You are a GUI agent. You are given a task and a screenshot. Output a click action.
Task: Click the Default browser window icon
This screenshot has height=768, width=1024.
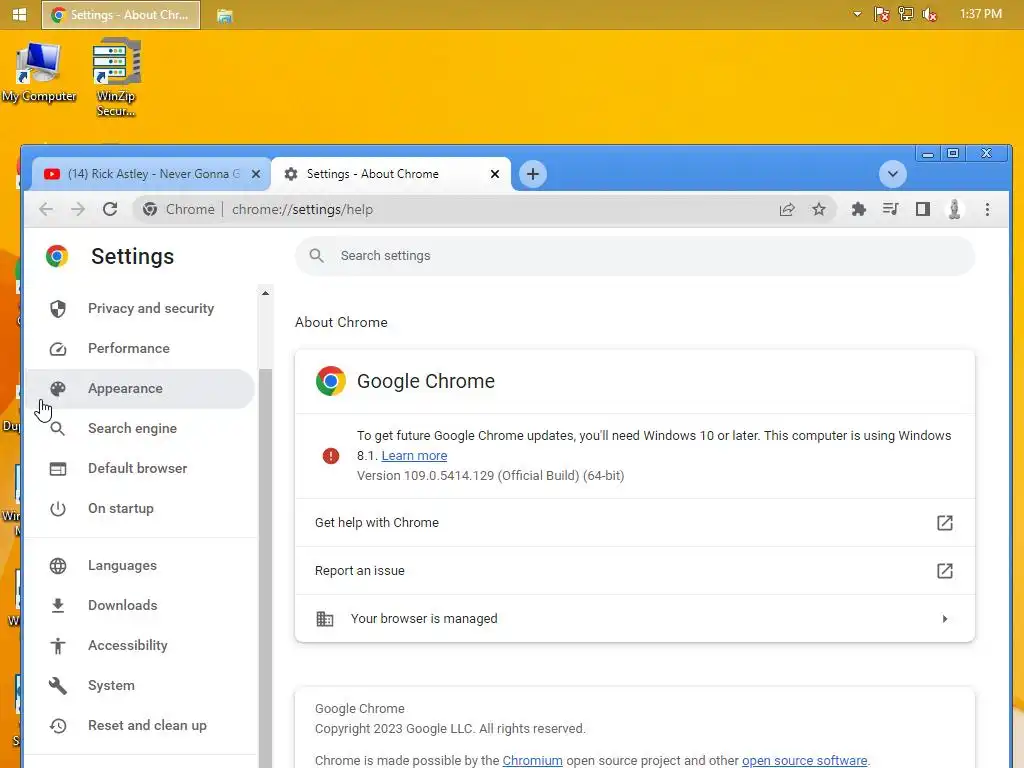coord(58,468)
